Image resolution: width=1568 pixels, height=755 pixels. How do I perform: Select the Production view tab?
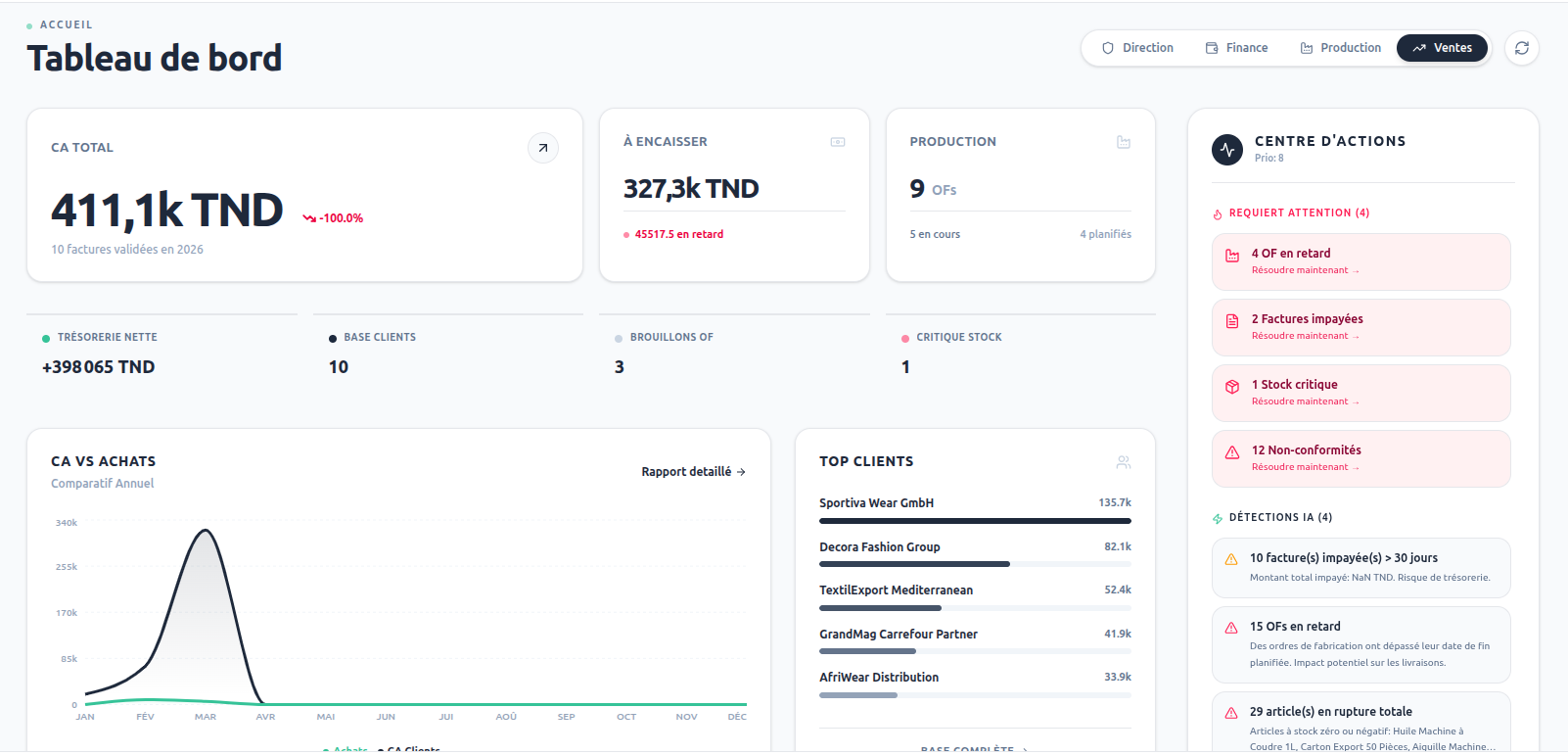(1340, 48)
